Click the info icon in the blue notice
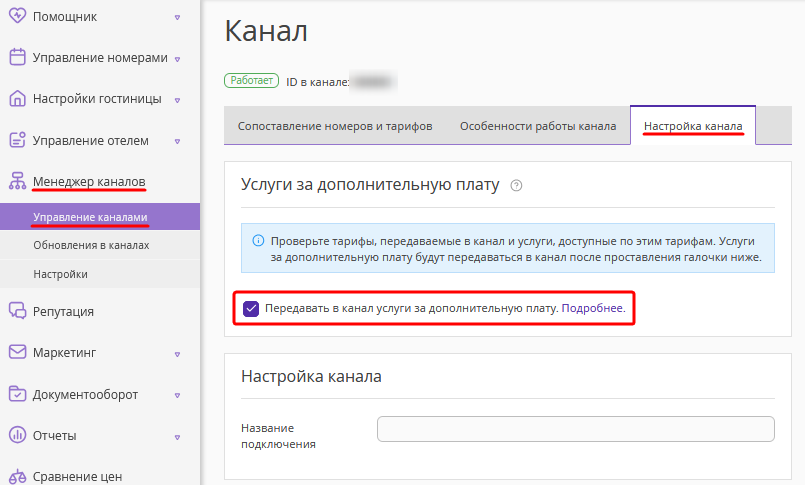Viewport: 805px width, 485px height. click(x=258, y=241)
